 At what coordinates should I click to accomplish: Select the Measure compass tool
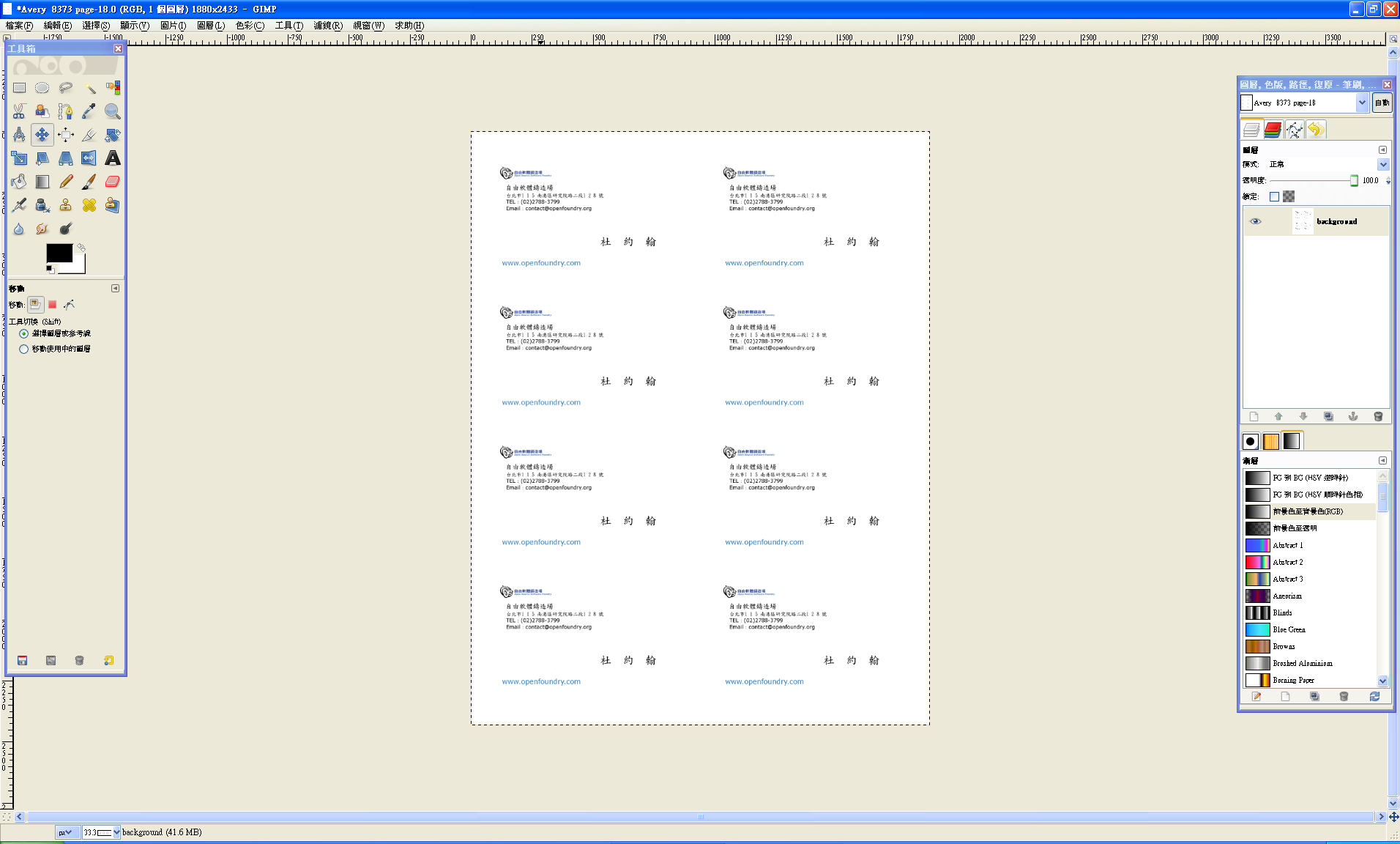[19, 135]
